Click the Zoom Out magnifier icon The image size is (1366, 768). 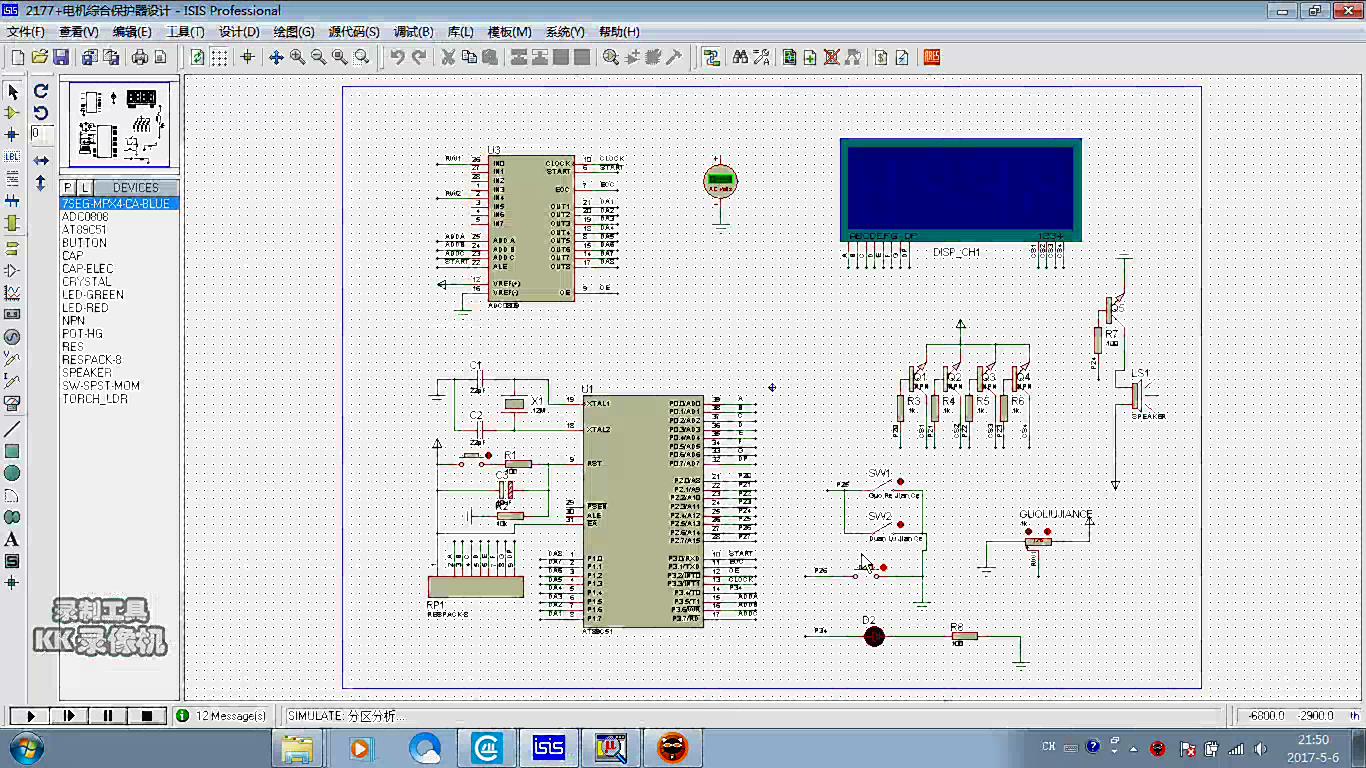[x=318, y=57]
